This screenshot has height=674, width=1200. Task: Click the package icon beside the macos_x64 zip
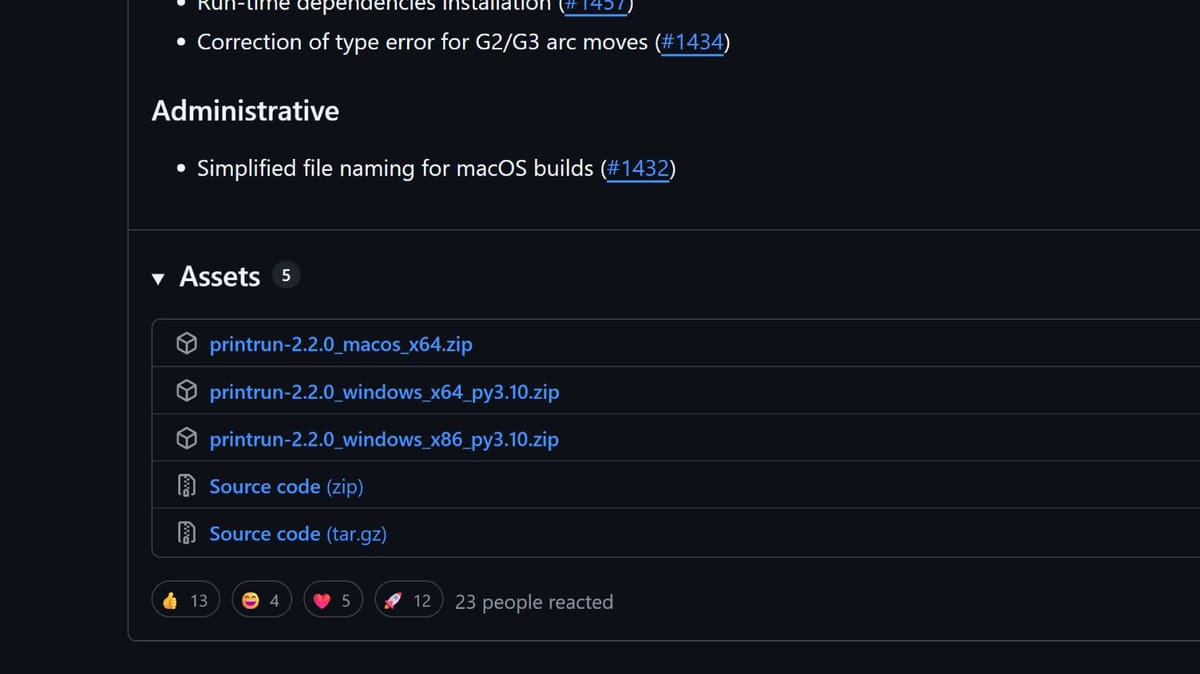(x=186, y=344)
